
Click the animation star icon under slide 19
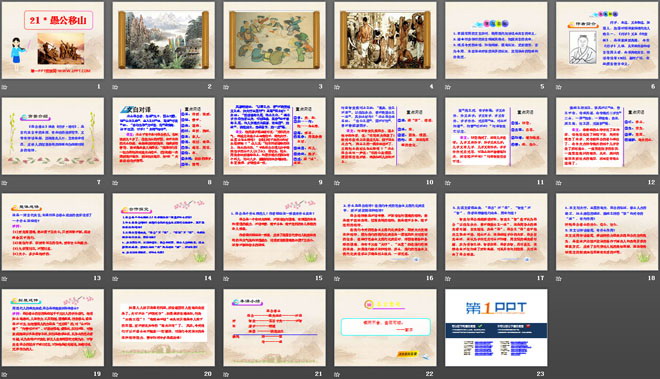(x=5, y=374)
